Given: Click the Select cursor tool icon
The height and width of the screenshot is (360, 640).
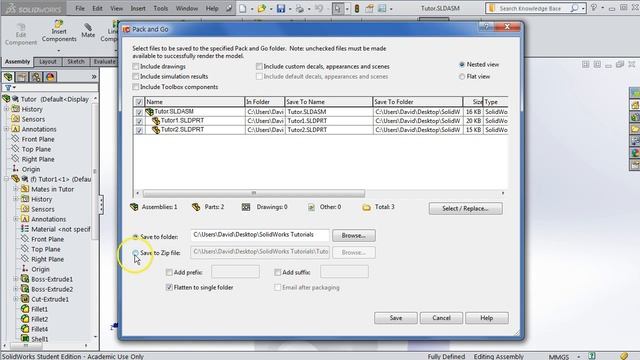Looking at the screenshot, I should click(x=338, y=8).
